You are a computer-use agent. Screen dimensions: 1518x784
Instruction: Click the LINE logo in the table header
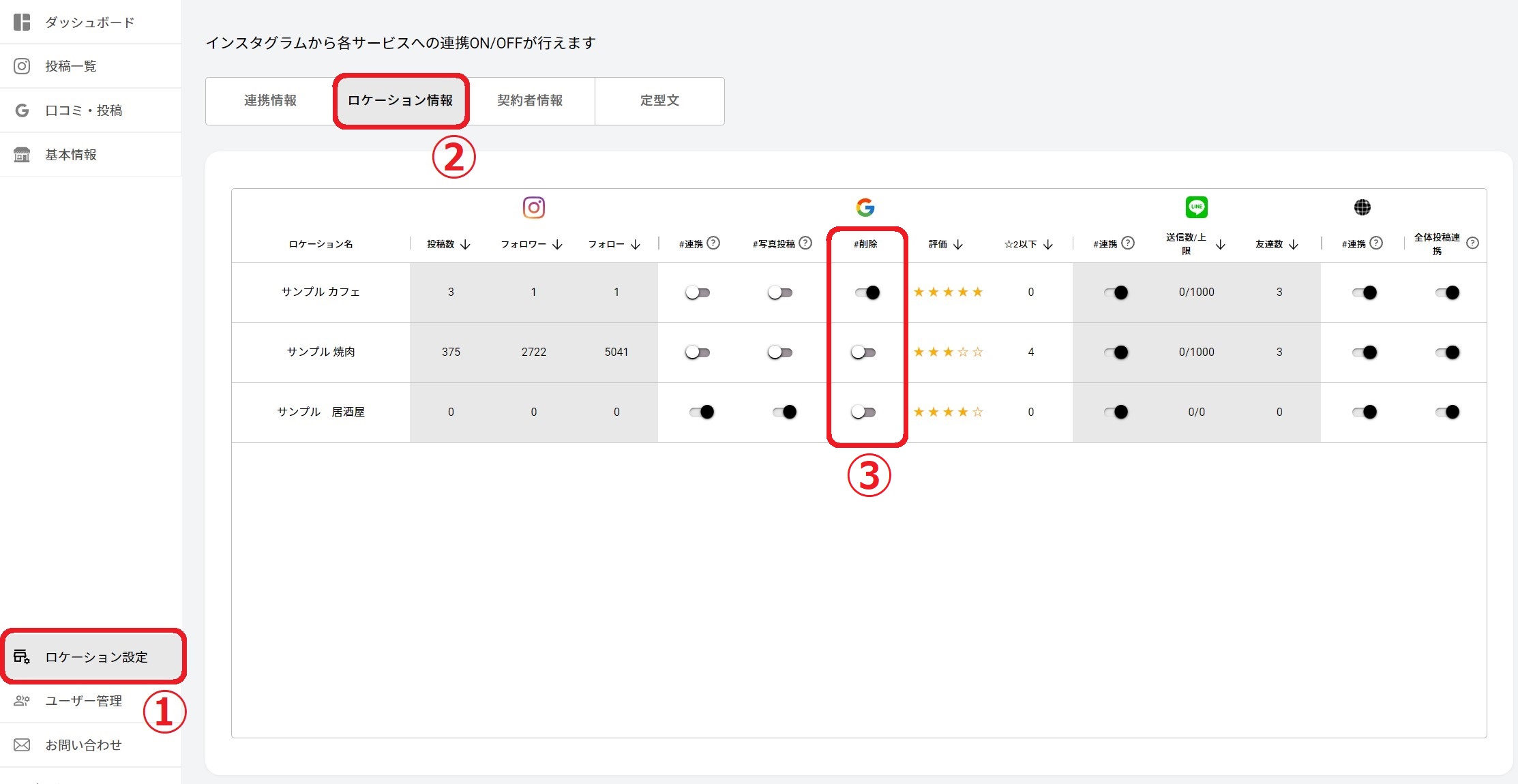[x=1196, y=207]
